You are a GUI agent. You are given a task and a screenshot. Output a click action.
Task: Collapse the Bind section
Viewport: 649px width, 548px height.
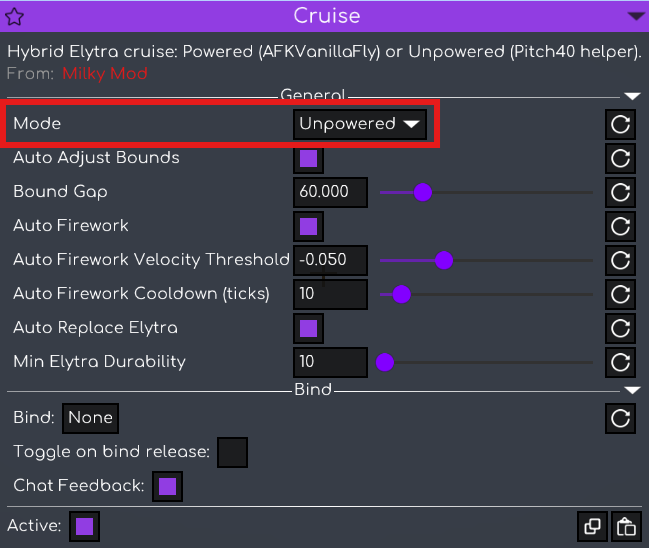(632, 390)
